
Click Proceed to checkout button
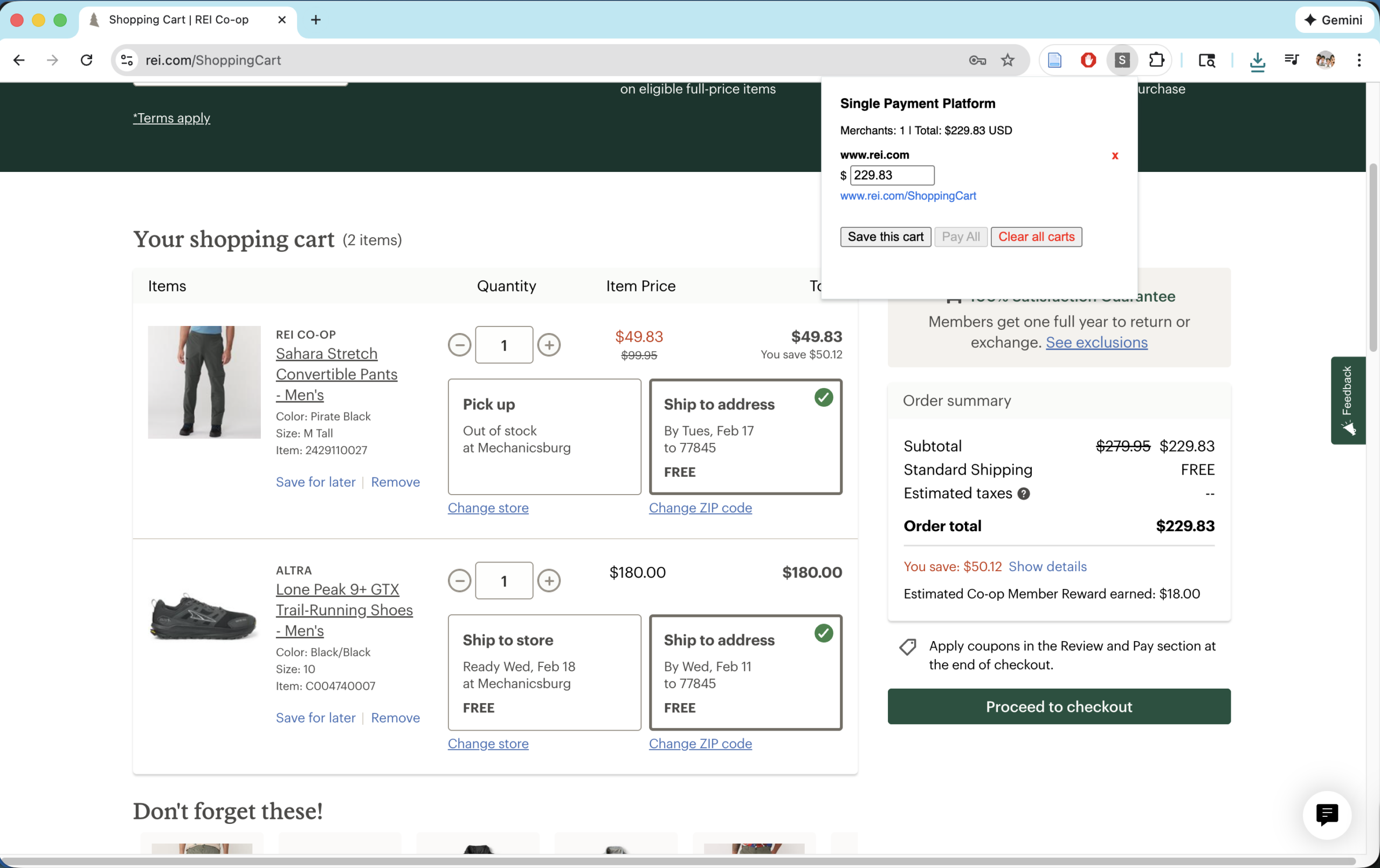click(1059, 706)
